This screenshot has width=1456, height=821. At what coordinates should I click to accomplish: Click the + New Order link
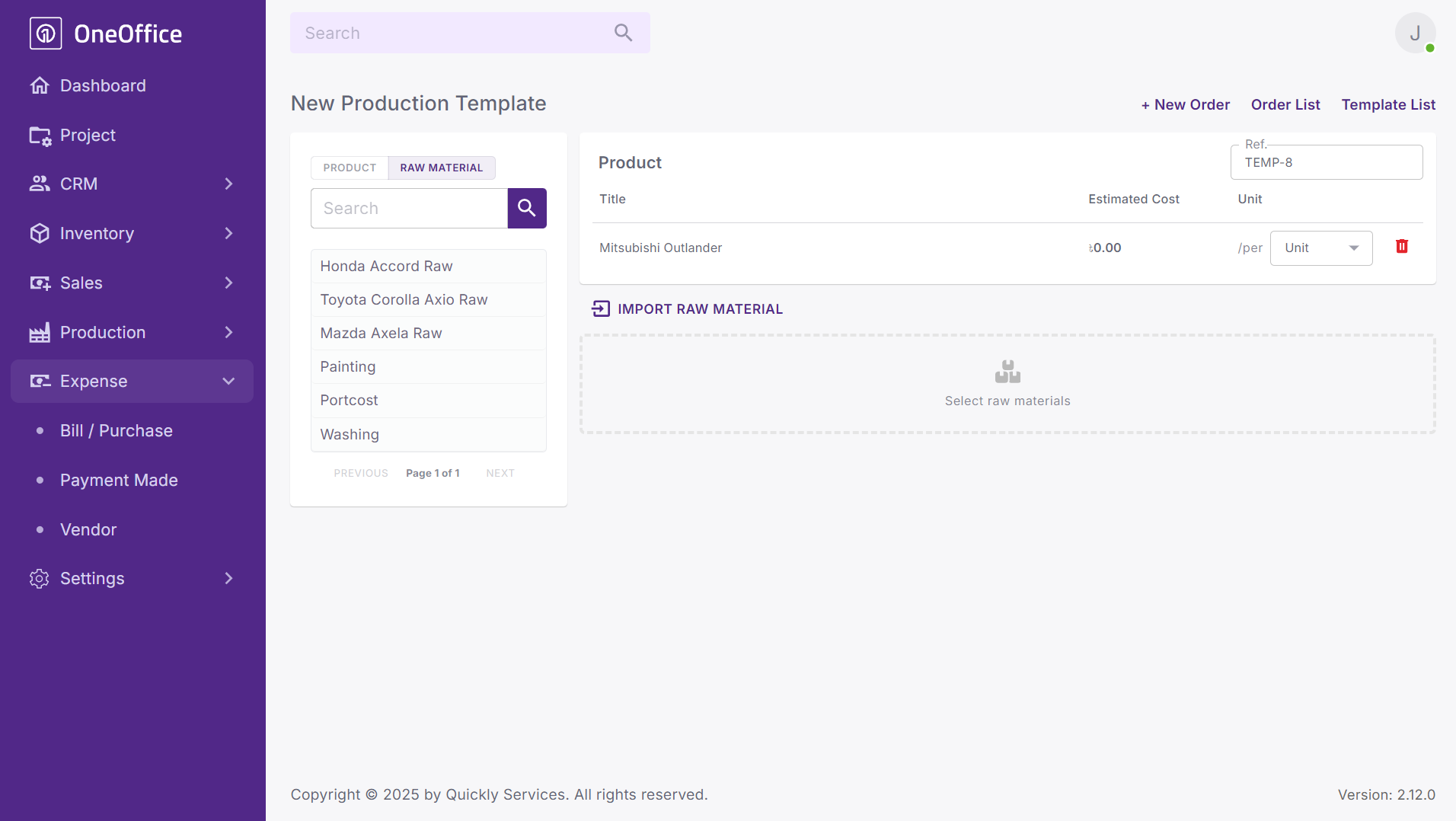[x=1185, y=105]
